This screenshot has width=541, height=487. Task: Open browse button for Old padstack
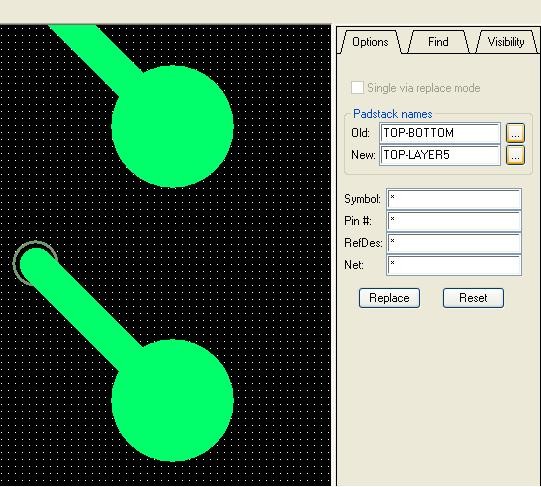click(515, 133)
